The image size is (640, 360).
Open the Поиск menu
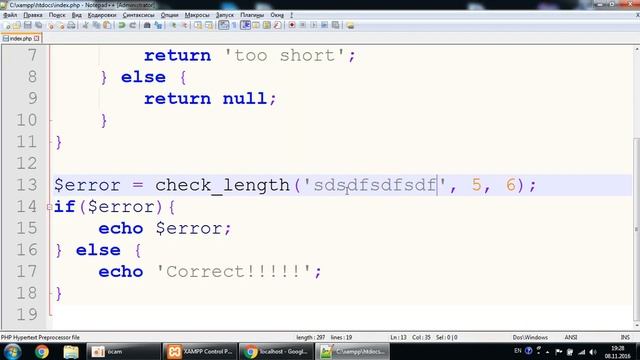57,15
